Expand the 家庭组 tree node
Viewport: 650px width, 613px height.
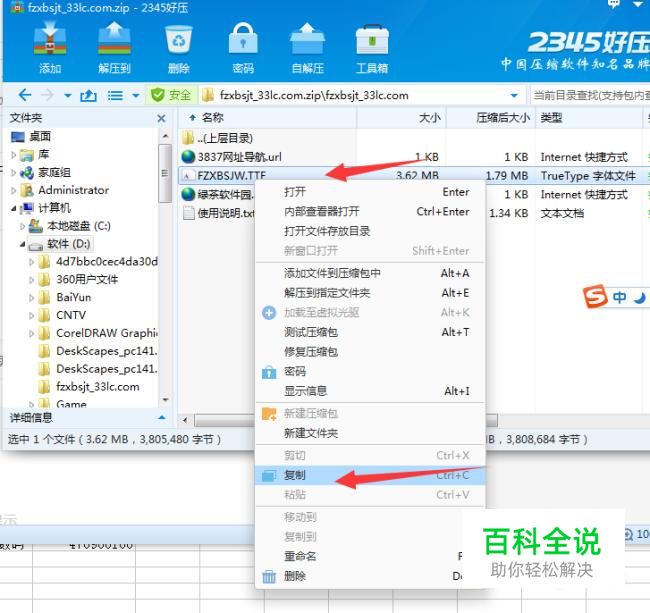tap(14, 172)
